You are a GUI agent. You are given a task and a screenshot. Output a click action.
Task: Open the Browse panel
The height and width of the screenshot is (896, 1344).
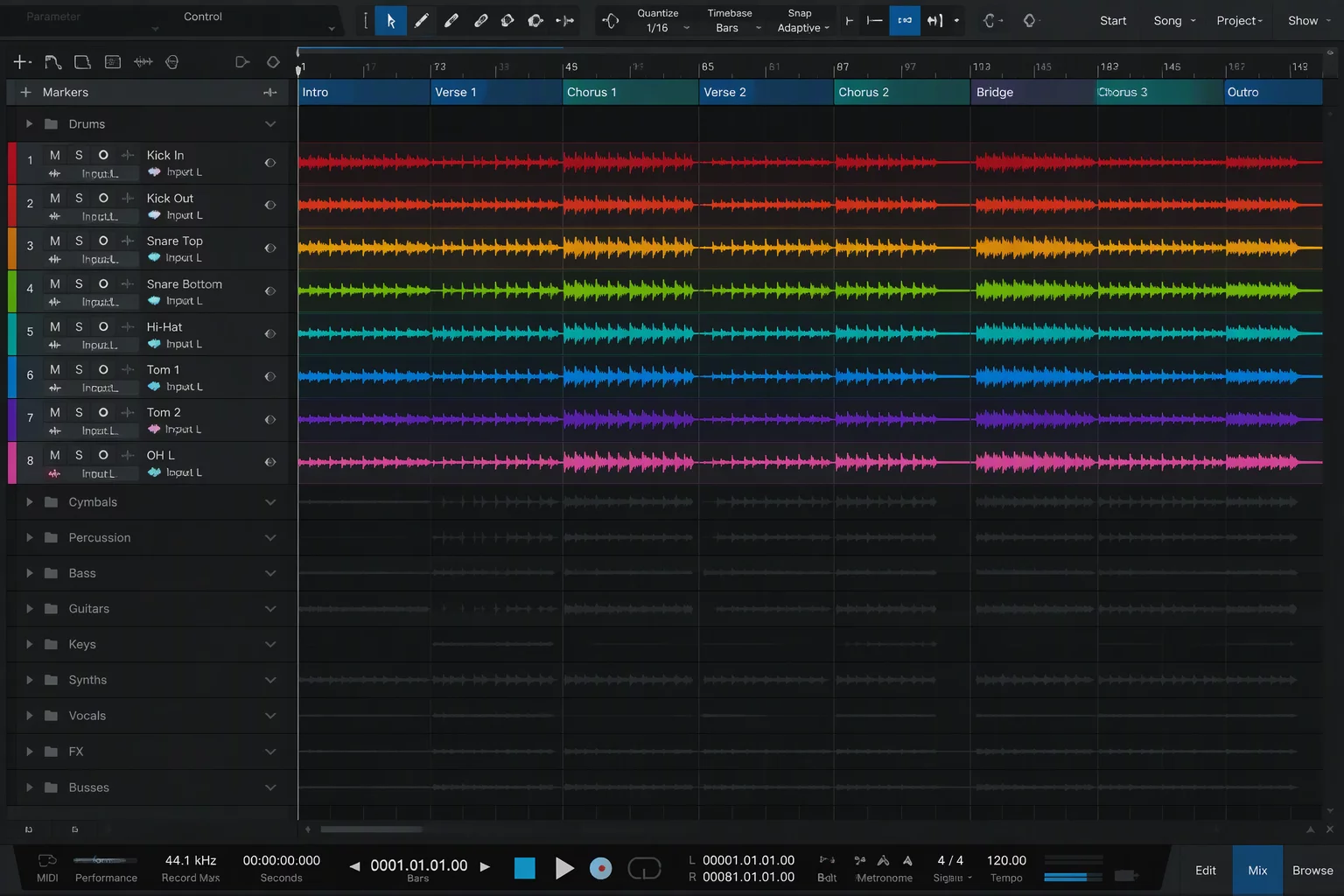pyautogui.click(x=1312, y=870)
